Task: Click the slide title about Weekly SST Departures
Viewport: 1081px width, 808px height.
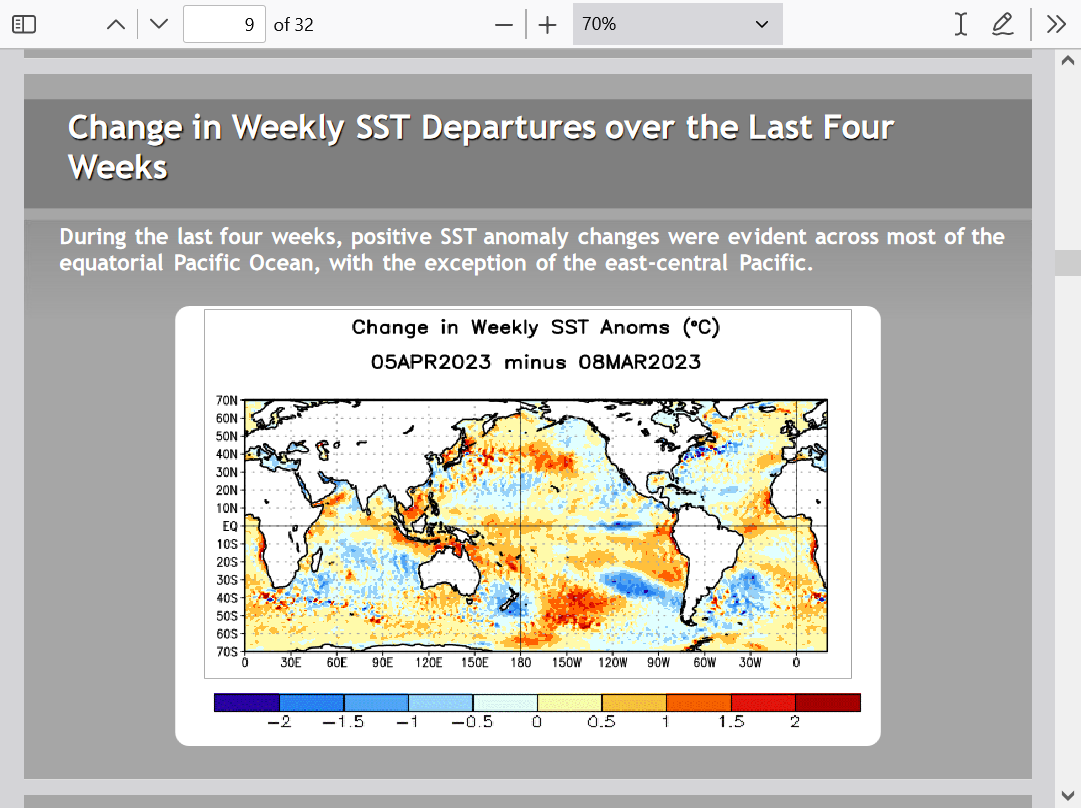Action: click(x=480, y=147)
